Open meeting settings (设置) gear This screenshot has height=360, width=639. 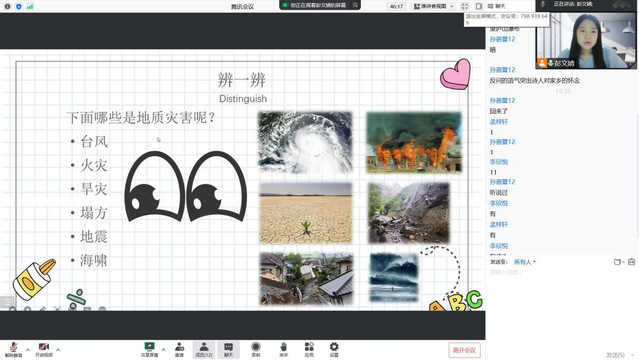(334, 350)
